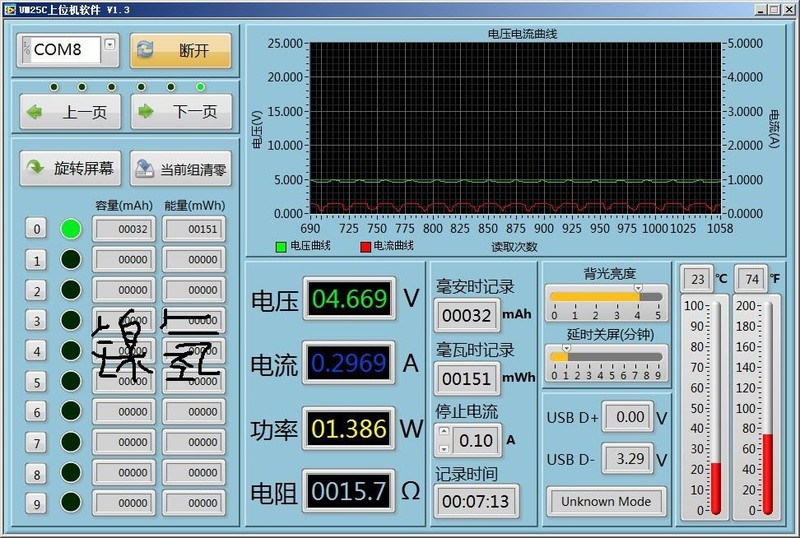Screen dimensions: 800x538
Task: Click the red 电流曲线 legend square
Action: pos(365,246)
